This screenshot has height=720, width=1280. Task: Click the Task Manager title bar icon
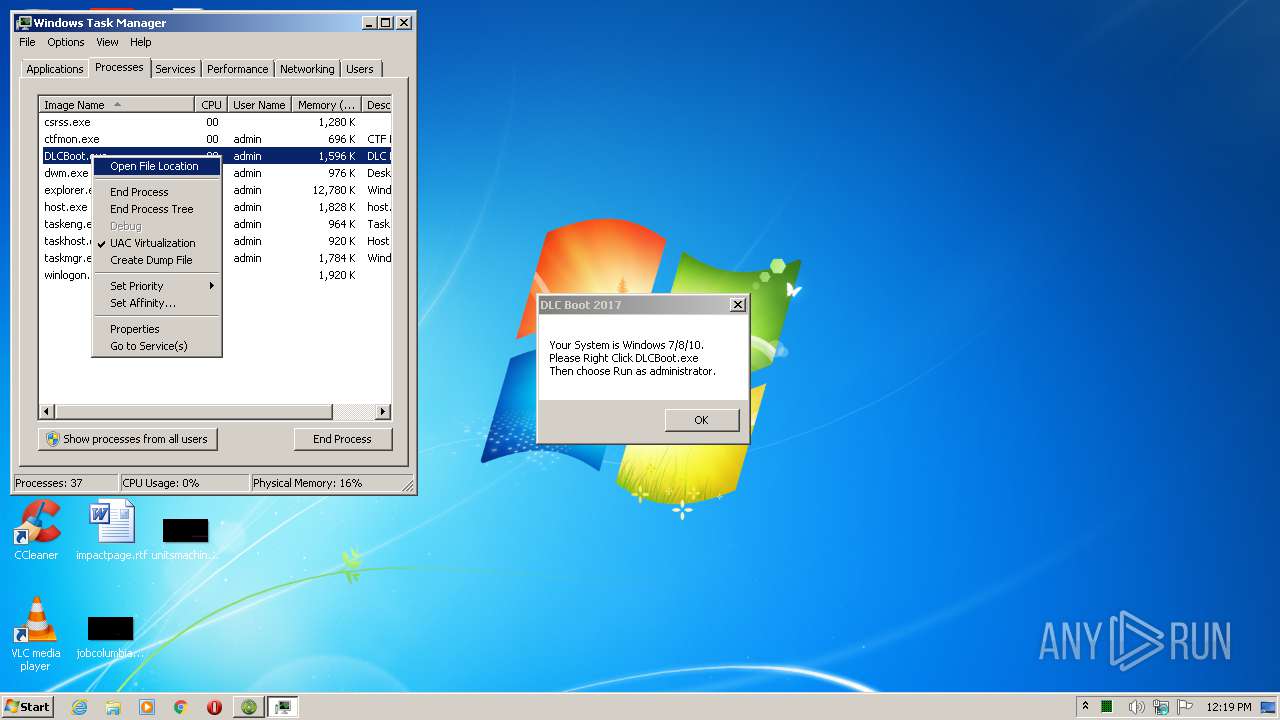[24, 22]
